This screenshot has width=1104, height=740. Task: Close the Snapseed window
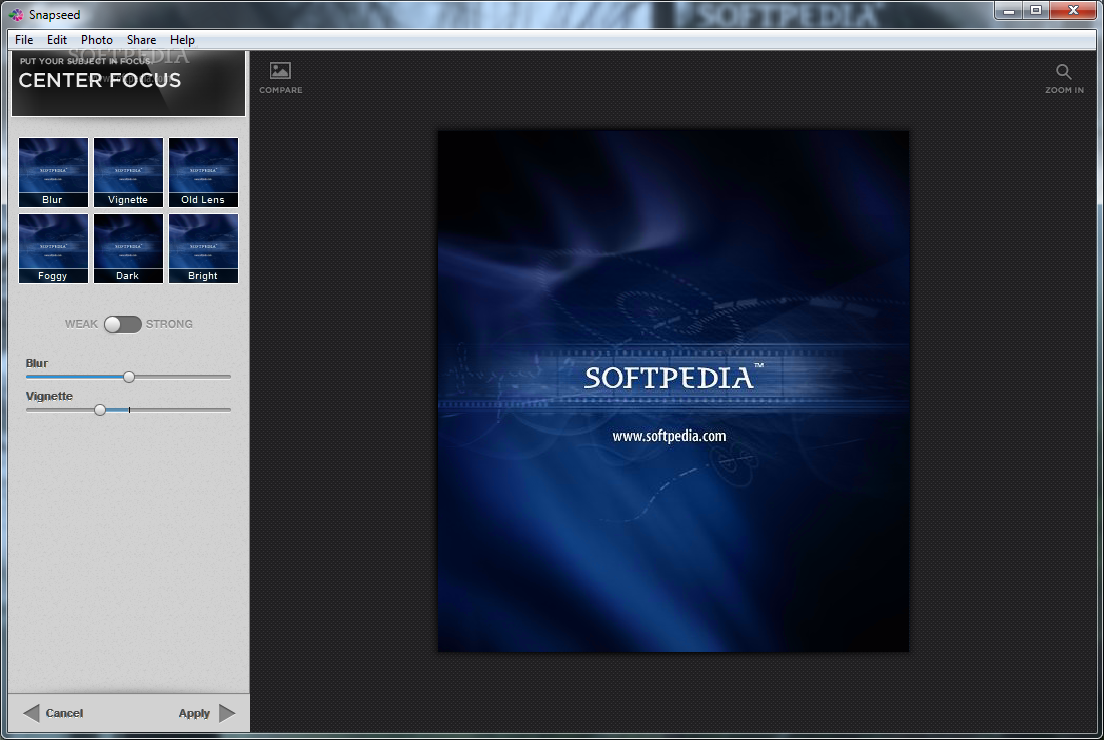(x=1073, y=11)
